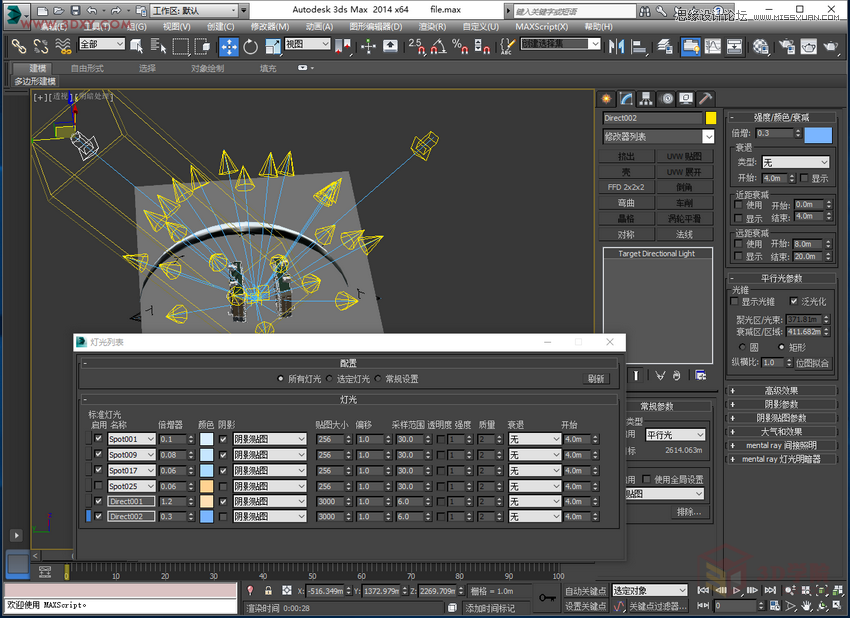This screenshot has height=618, width=850.
Task: Click the UVW 贴图 modifier button
Action: 685,156
